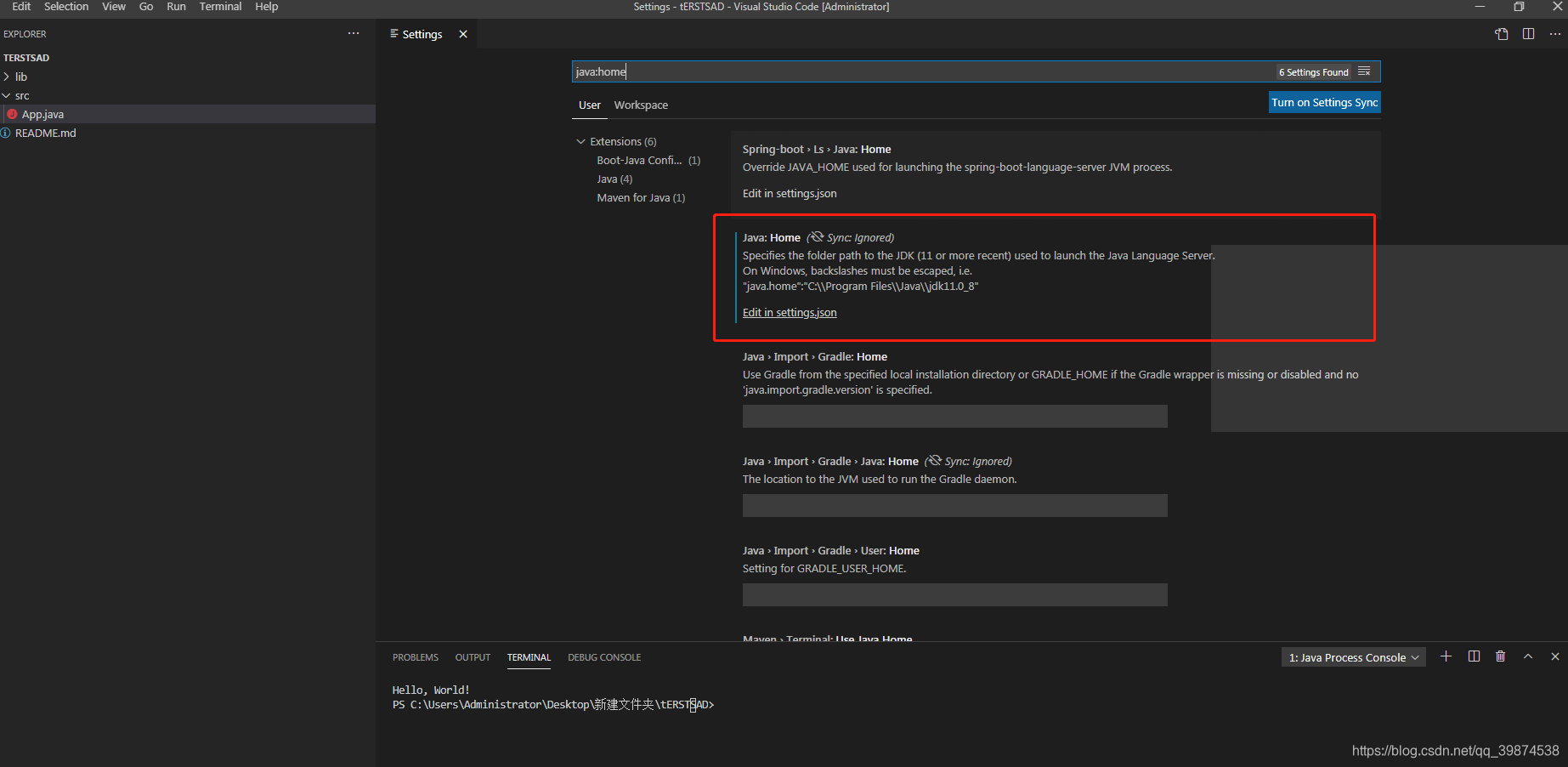Click the Java: Home setting title
1568x767 pixels.
point(771,238)
